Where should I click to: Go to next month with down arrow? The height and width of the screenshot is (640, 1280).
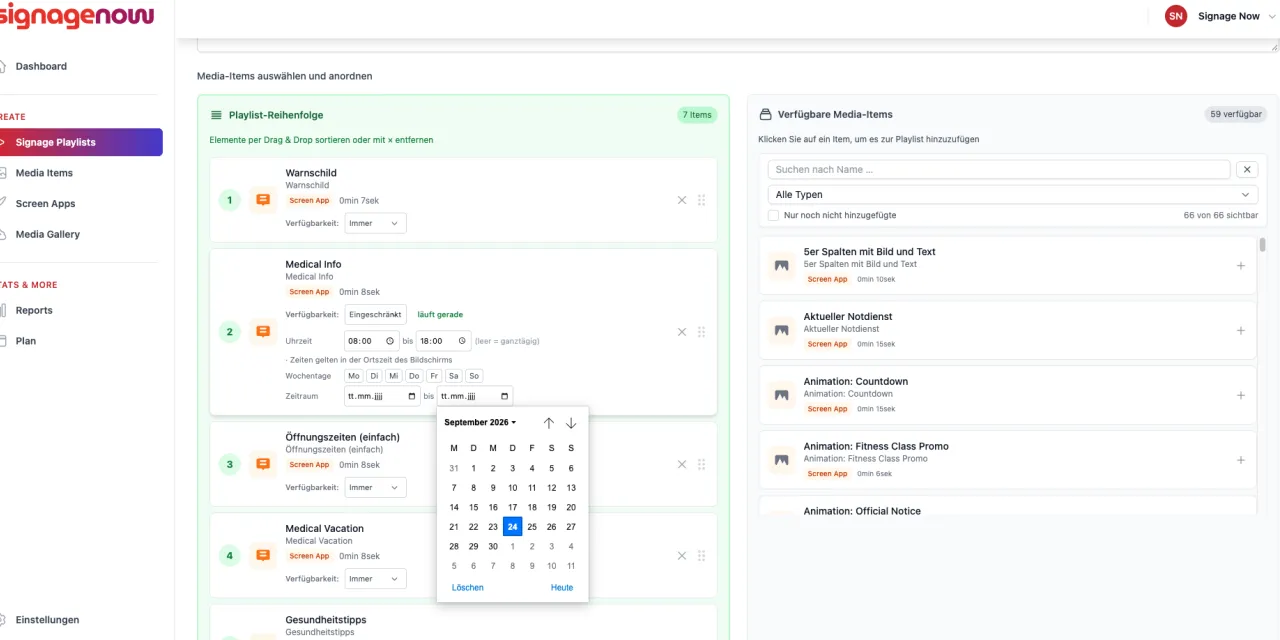(x=571, y=423)
